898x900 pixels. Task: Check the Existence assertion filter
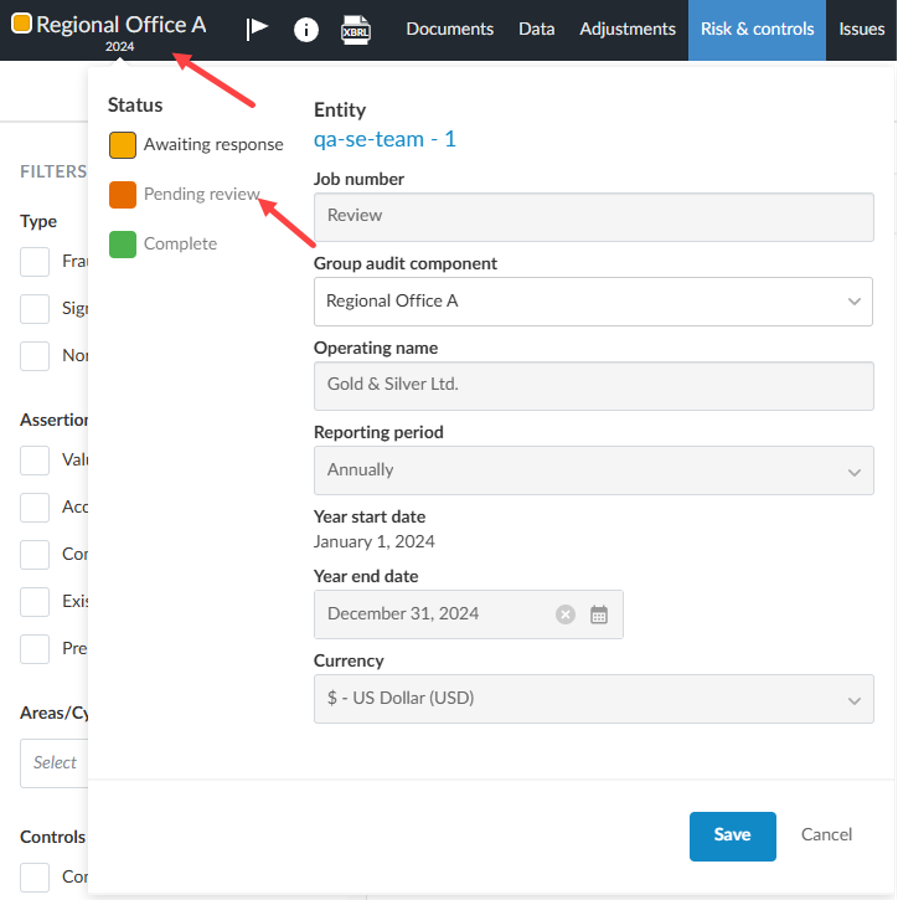(34, 600)
